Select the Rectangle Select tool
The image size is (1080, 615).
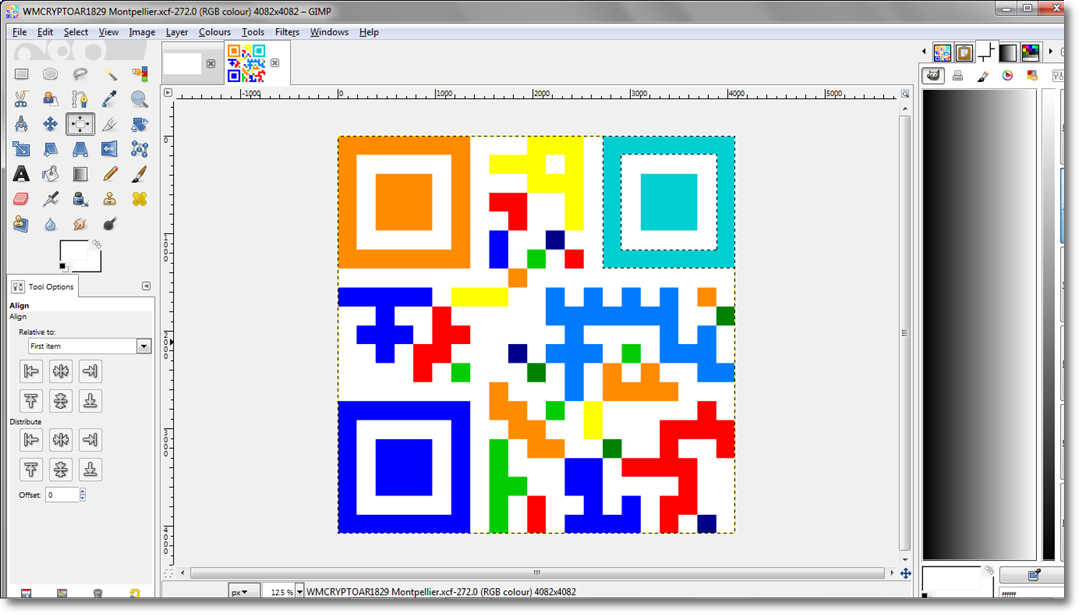21,74
